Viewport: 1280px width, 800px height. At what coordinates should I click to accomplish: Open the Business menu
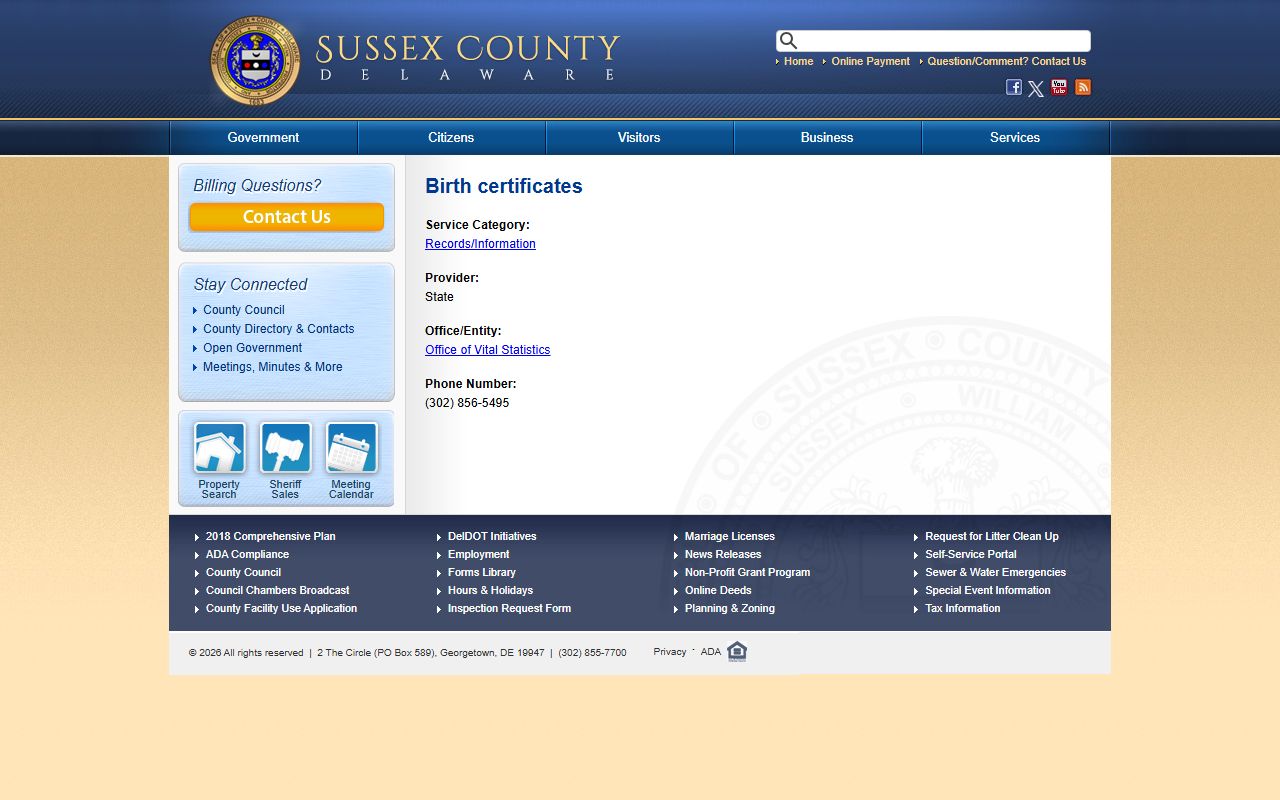tap(827, 138)
